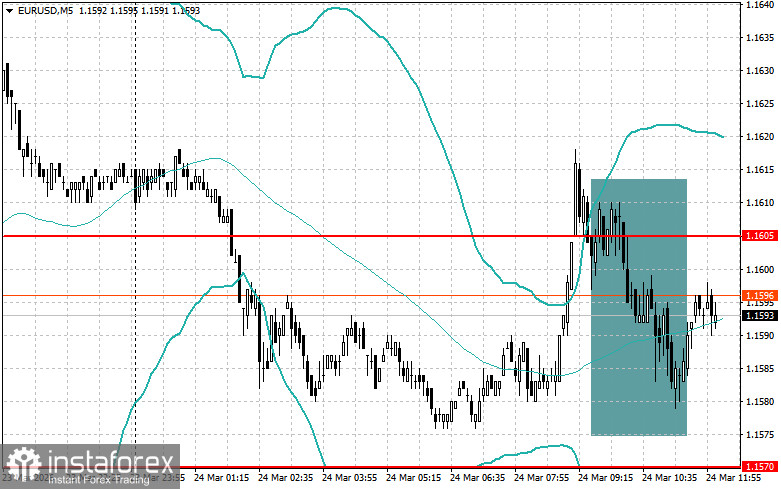Click the 24 Mar 02:35 time label
Screen dimensions: 781x489
point(285,478)
